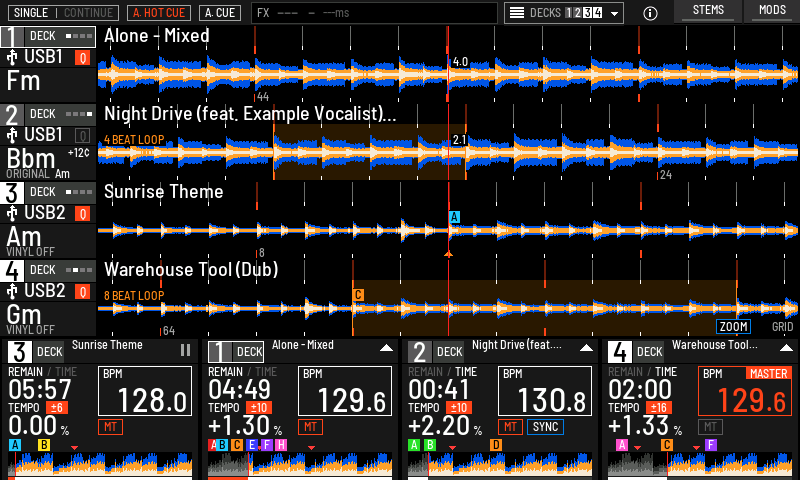
Task: Change tempo range ±10 on deck 2
Action: click(459, 408)
